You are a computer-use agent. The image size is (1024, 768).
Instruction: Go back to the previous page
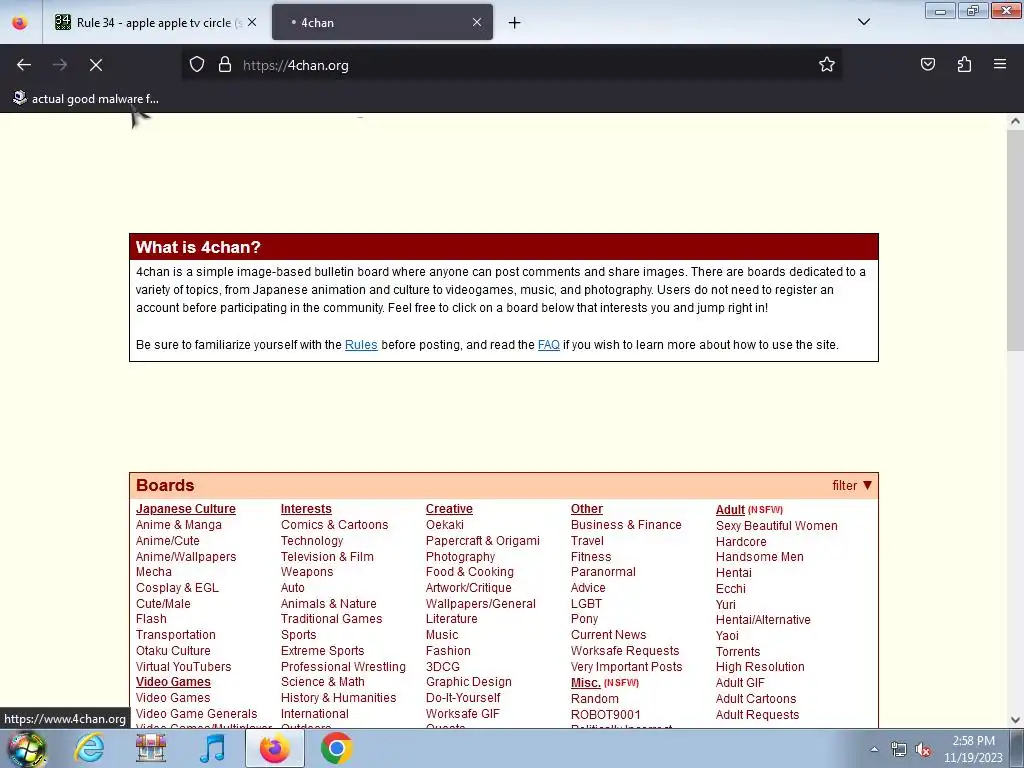(24, 65)
